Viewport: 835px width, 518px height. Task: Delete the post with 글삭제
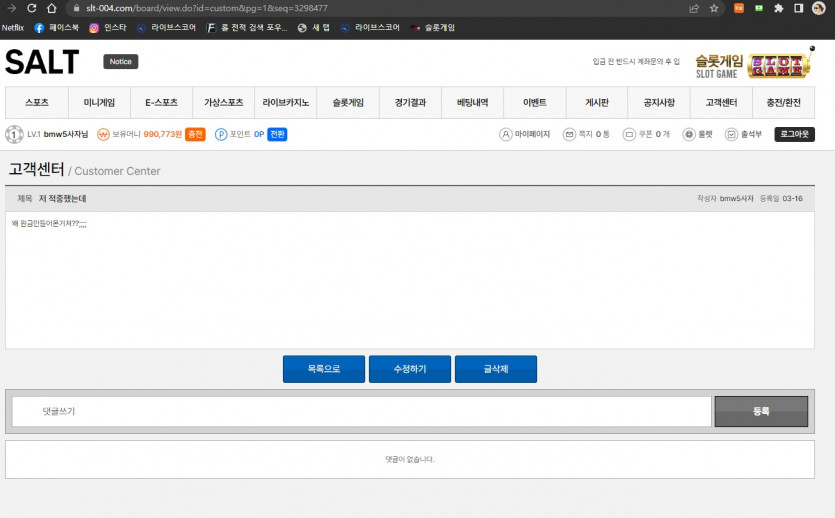(x=496, y=369)
